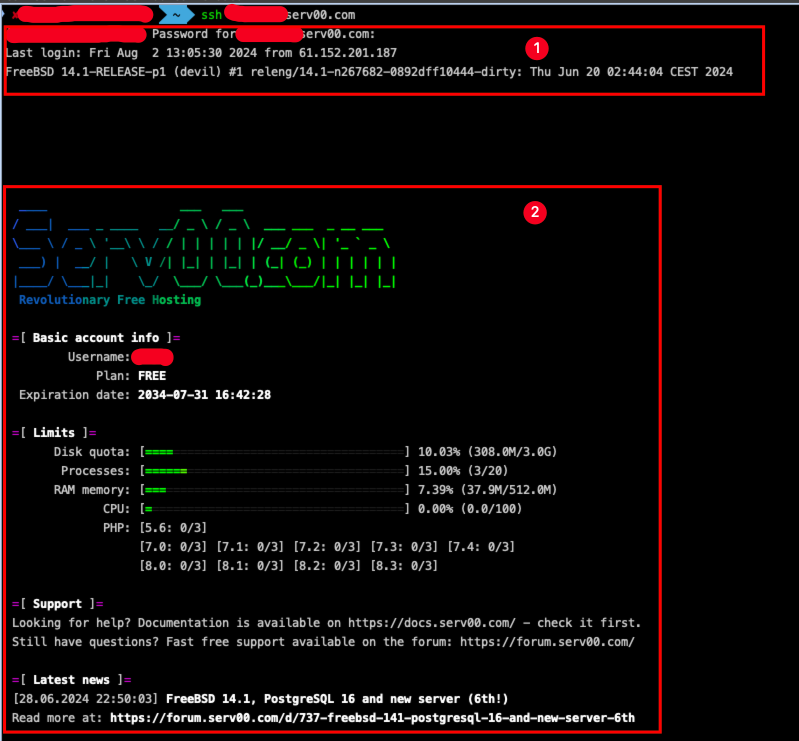Select the 'Support' section header
The height and width of the screenshot is (741, 799).
coord(58,604)
